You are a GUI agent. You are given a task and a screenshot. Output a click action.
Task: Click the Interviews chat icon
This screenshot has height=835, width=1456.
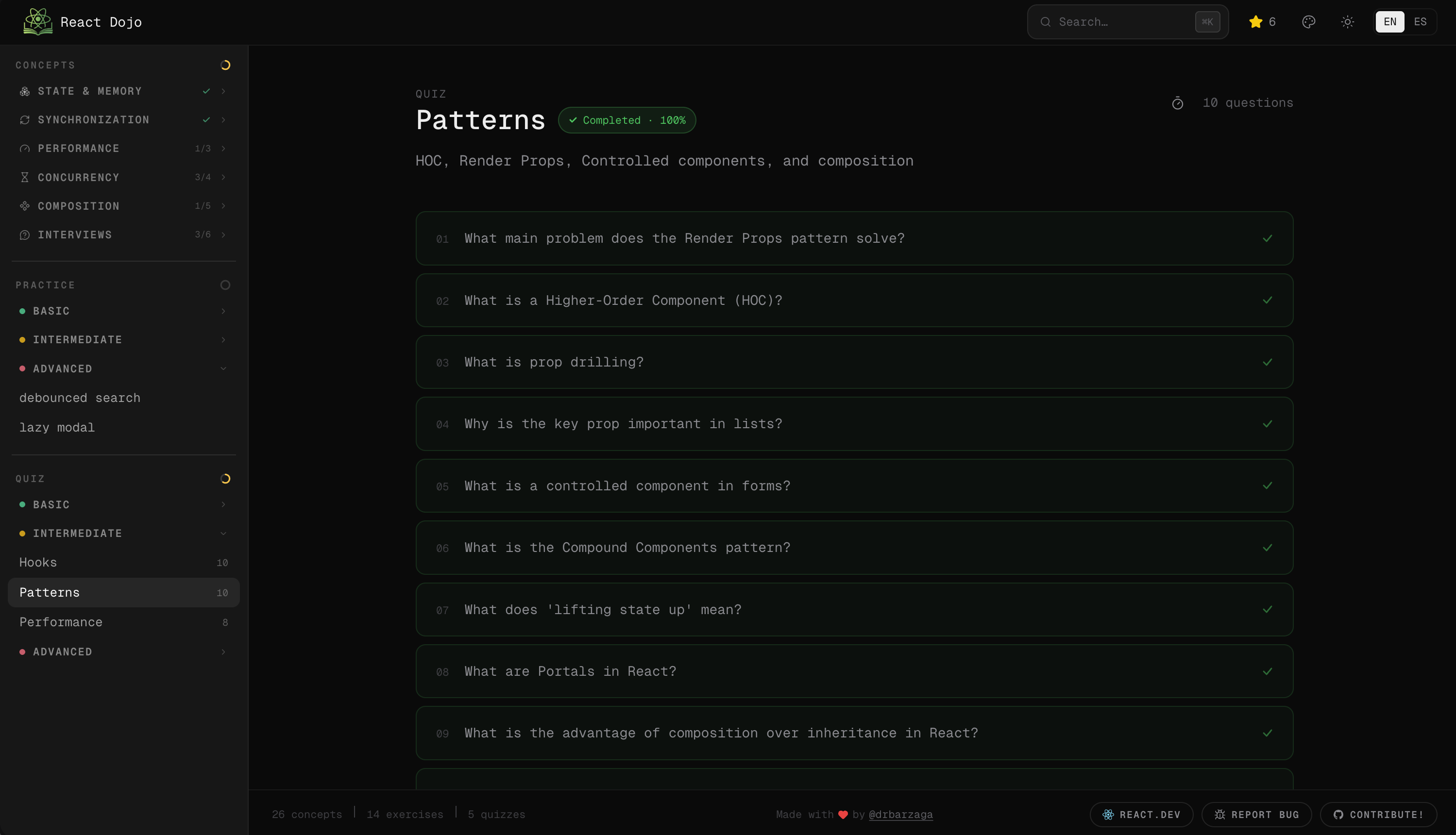coord(25,234)
